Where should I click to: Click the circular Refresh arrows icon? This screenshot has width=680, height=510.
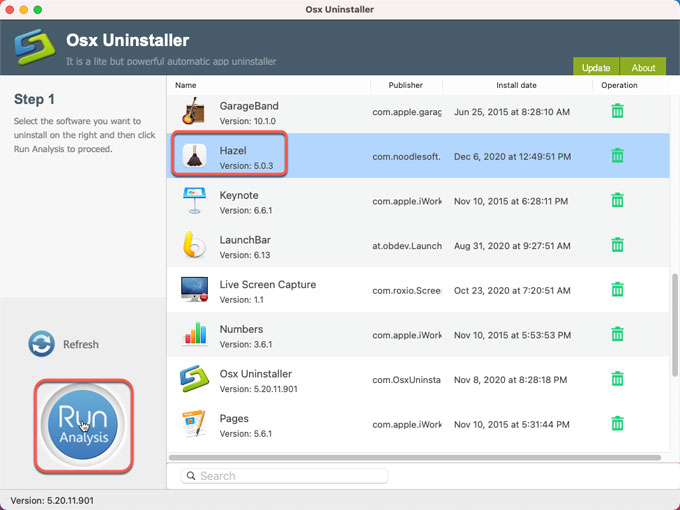(42, 344)
